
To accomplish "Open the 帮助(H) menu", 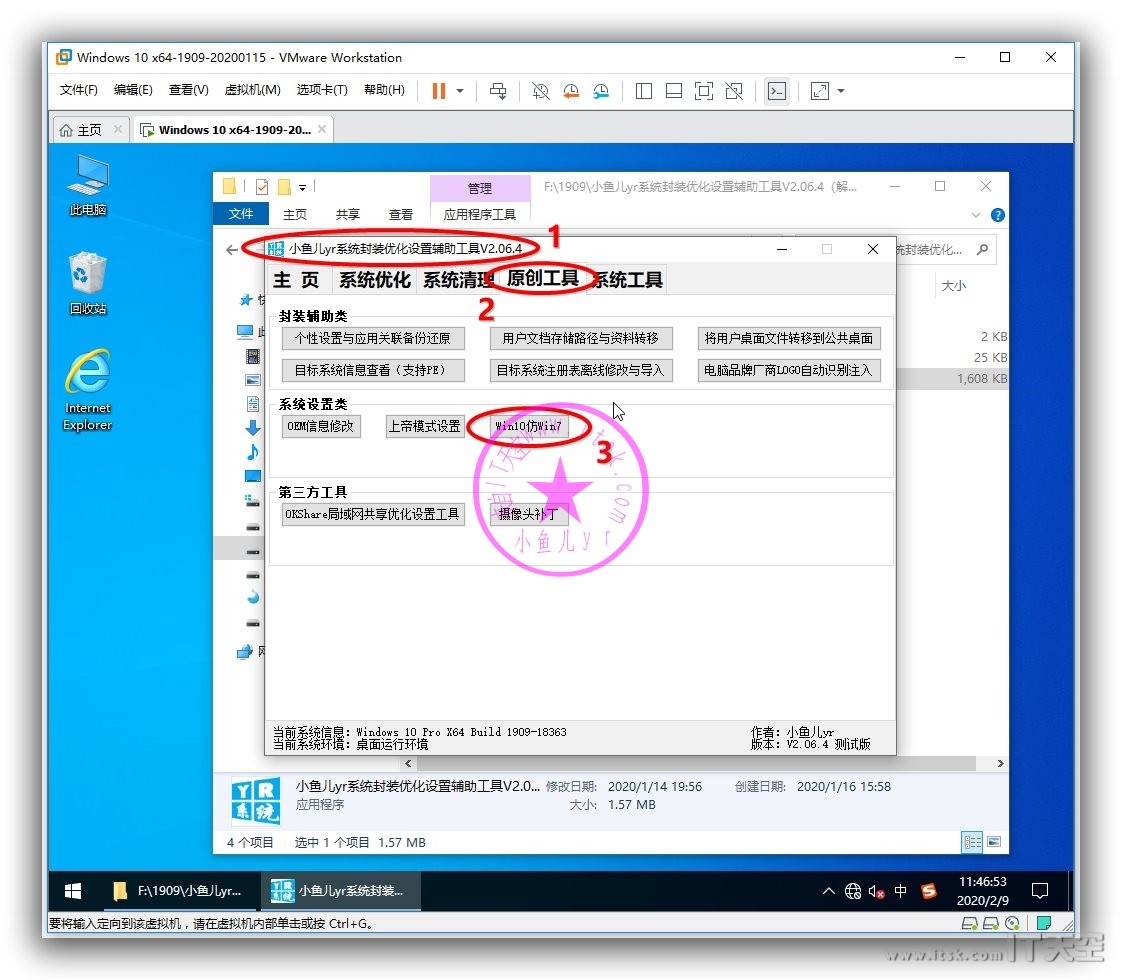I will point(384,90).
